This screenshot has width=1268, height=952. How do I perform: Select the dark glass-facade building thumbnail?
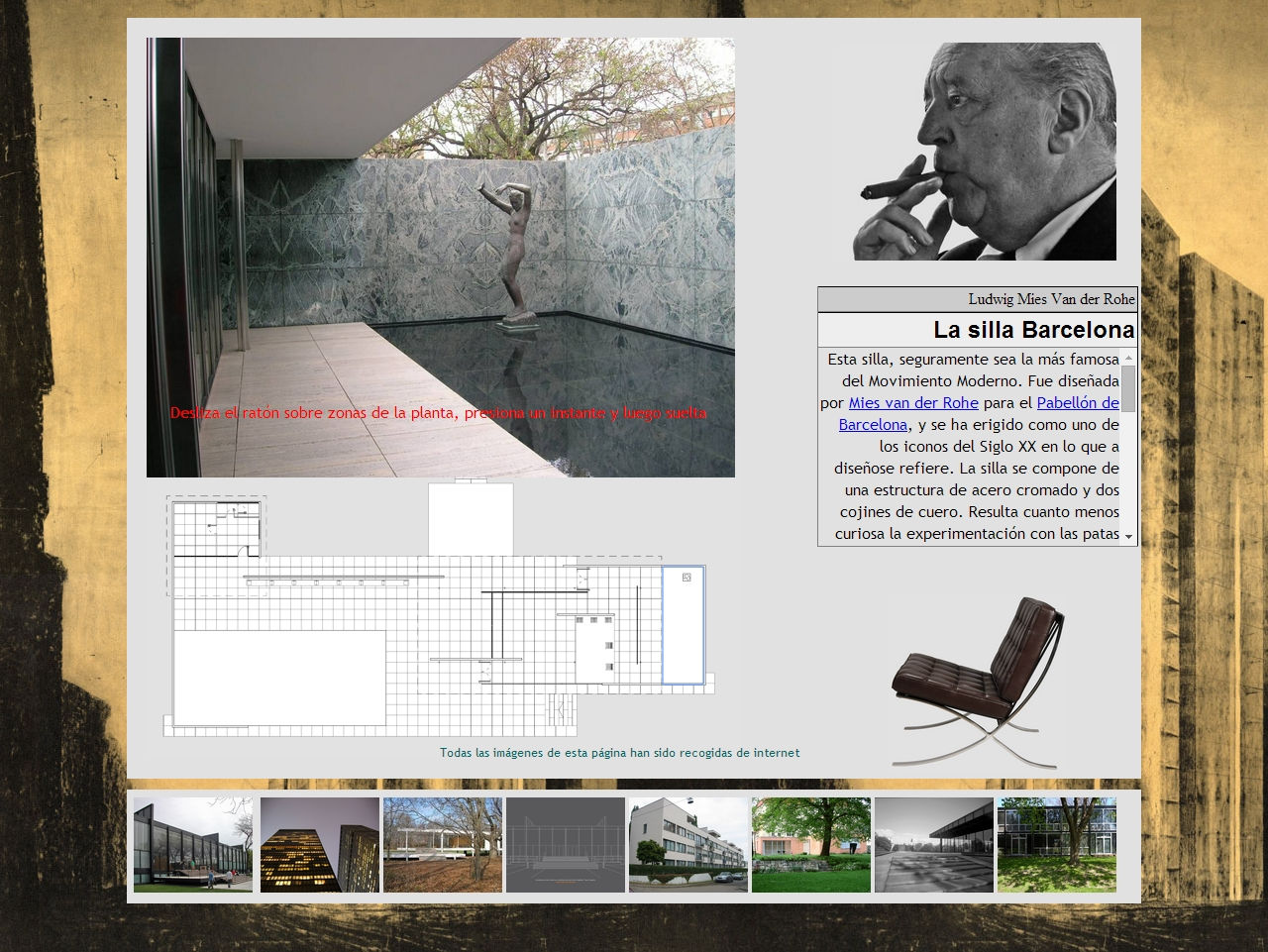click(193, 845)
